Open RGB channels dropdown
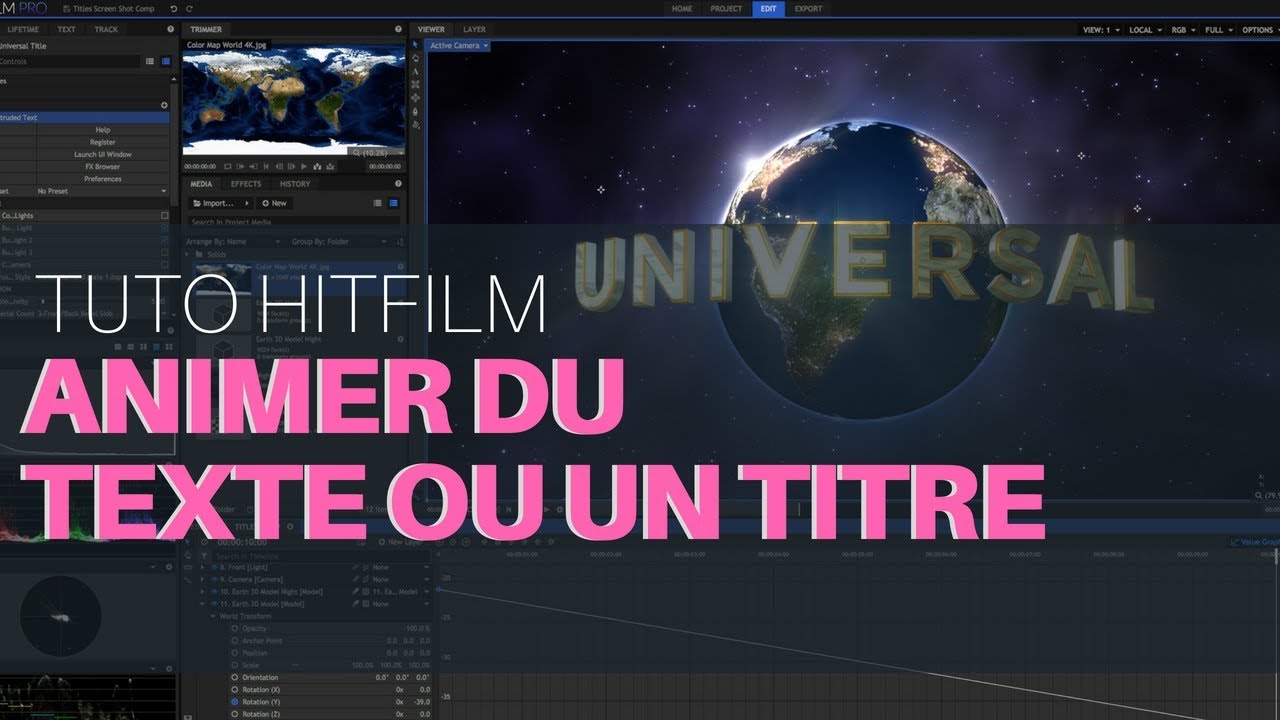 pyautogui.click(x=1183, y=30)
